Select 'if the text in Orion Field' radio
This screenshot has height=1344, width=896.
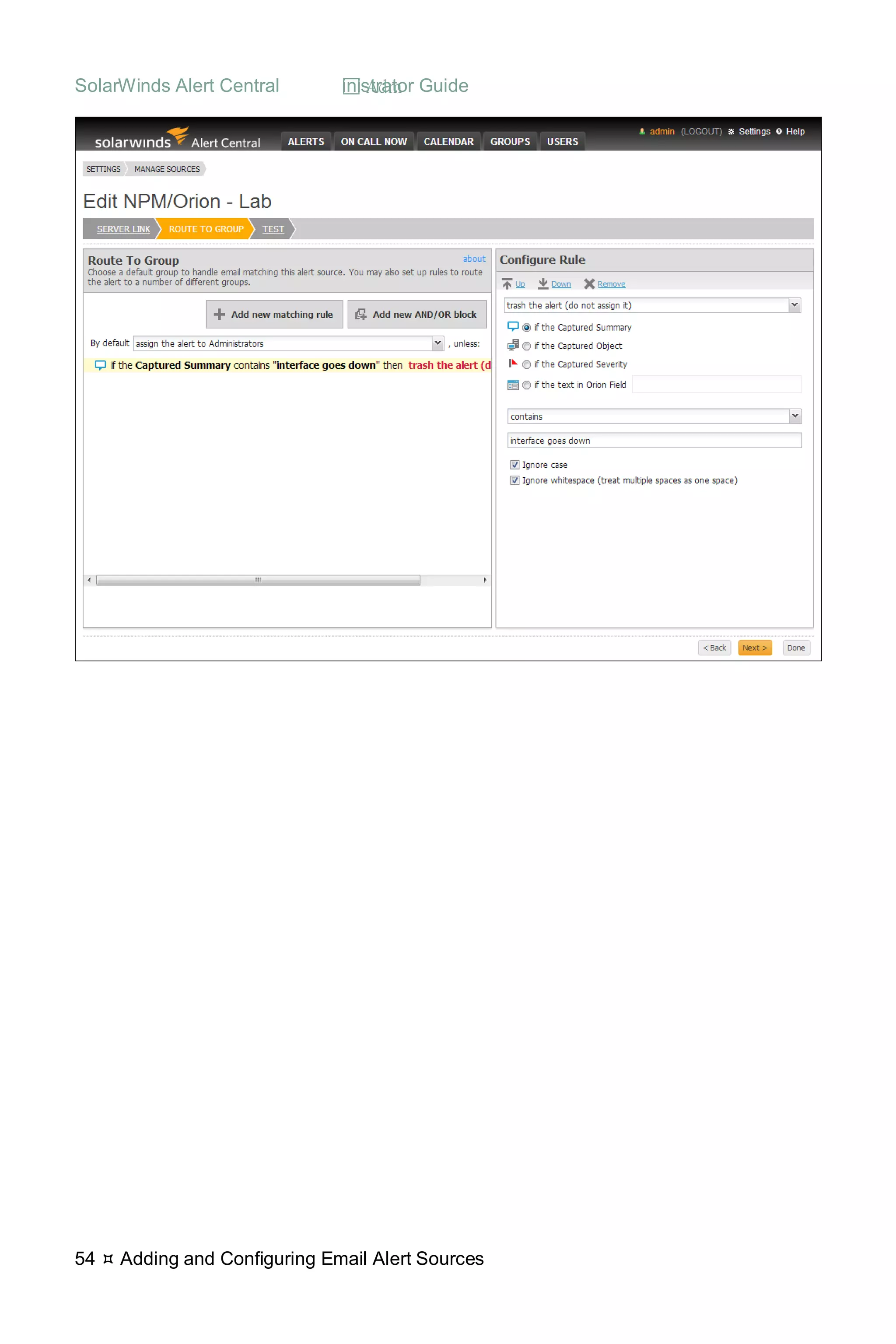coord(526,385)
